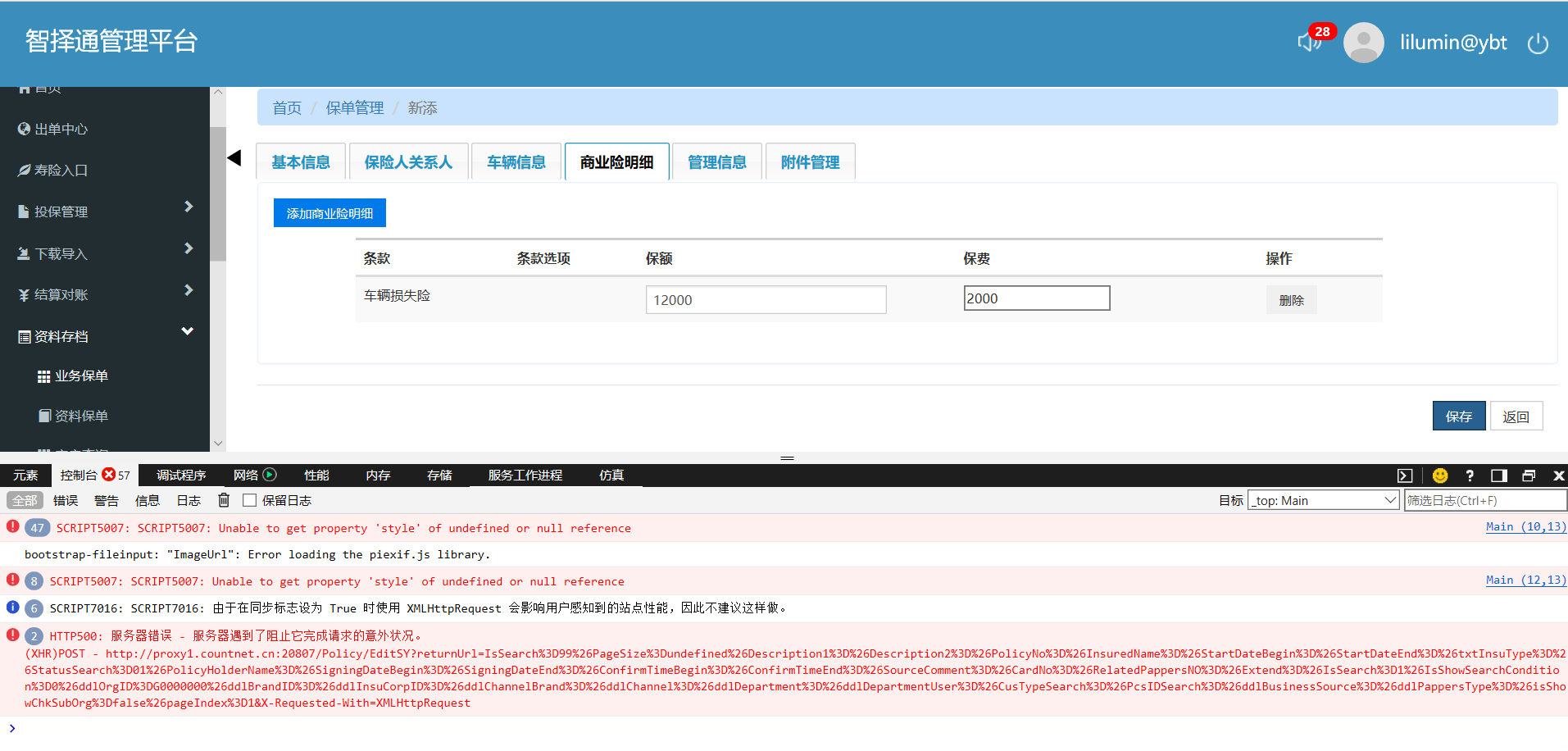The image size is (1568, 751).
Task: Toggle the console drawer icon in DevTools
Action: (x=1405, y=476)
